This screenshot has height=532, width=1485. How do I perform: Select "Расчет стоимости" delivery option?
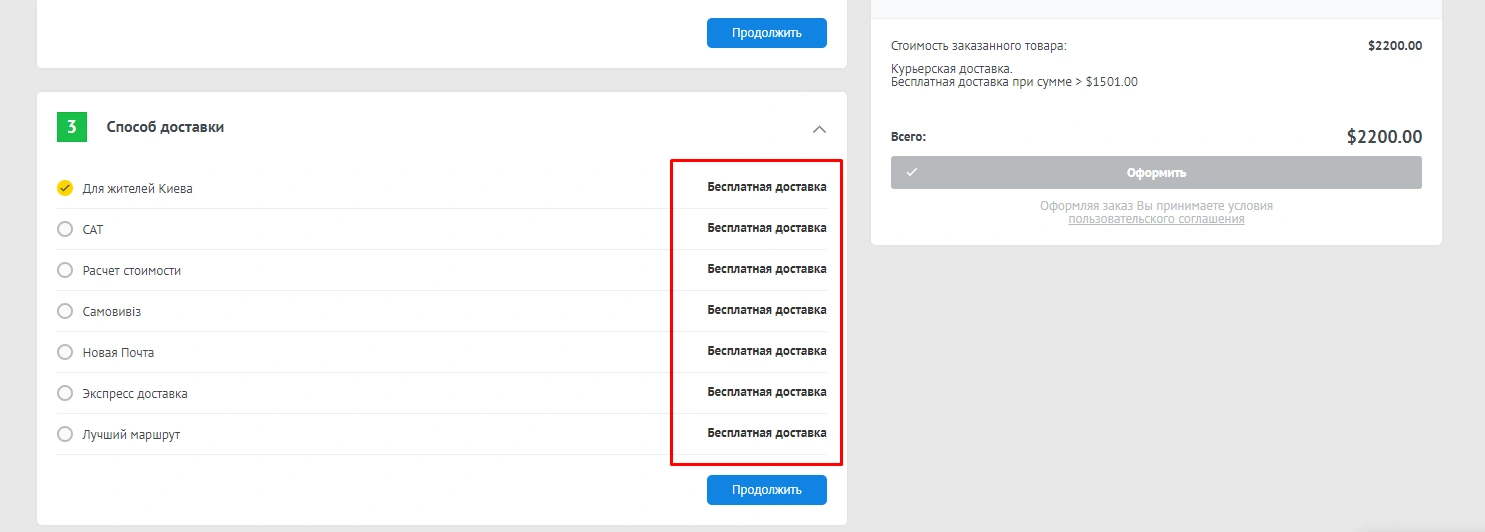[x=65, y=270]
